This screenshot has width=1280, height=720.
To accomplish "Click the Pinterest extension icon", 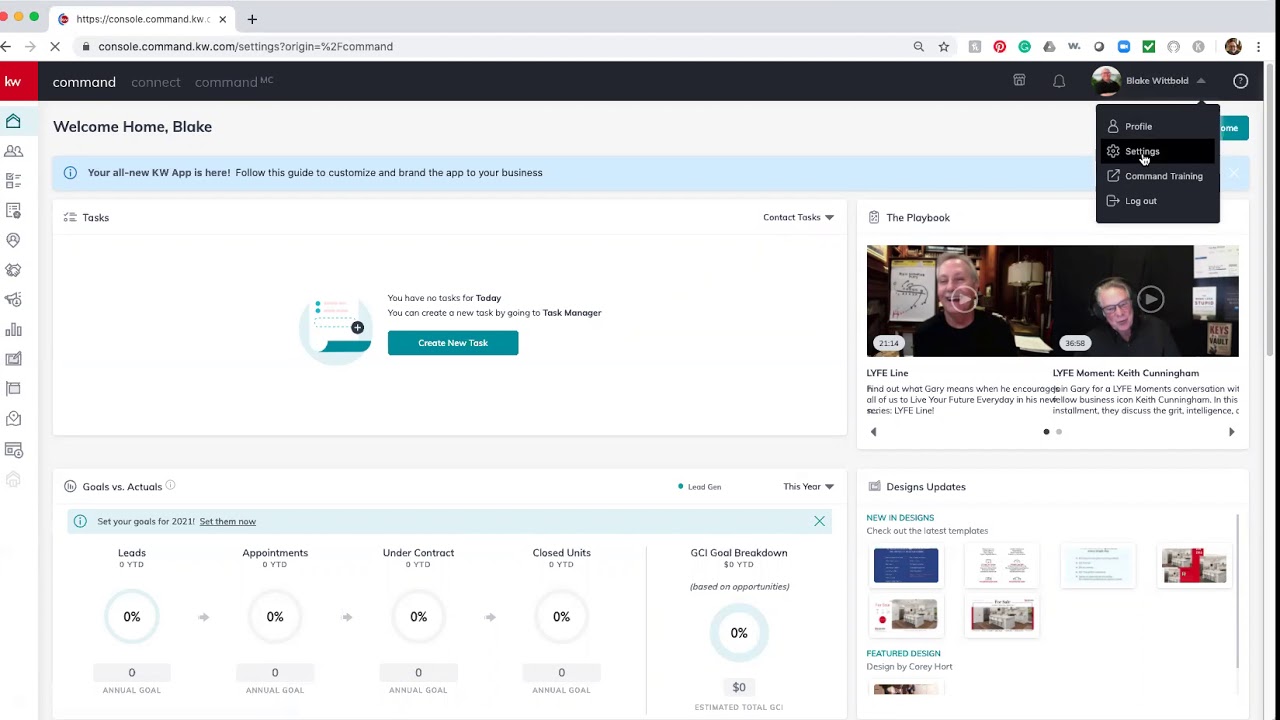I will tap(999, 47).
